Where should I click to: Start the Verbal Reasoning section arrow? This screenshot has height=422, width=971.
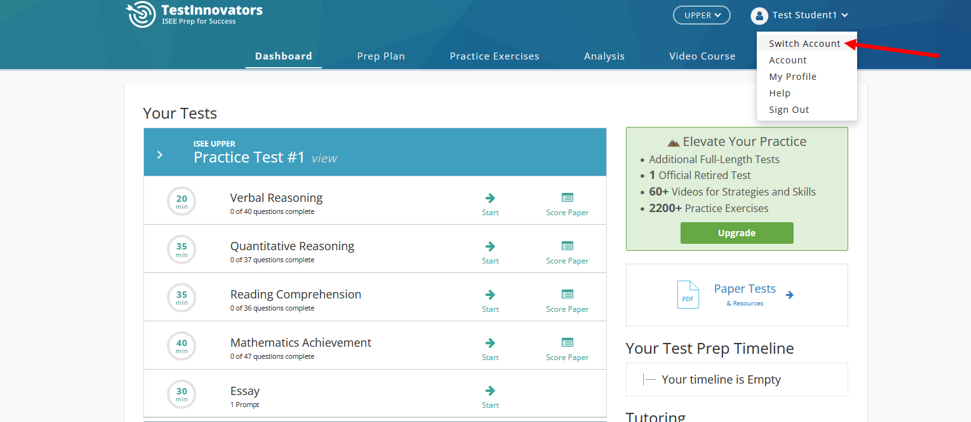(490, 198)
